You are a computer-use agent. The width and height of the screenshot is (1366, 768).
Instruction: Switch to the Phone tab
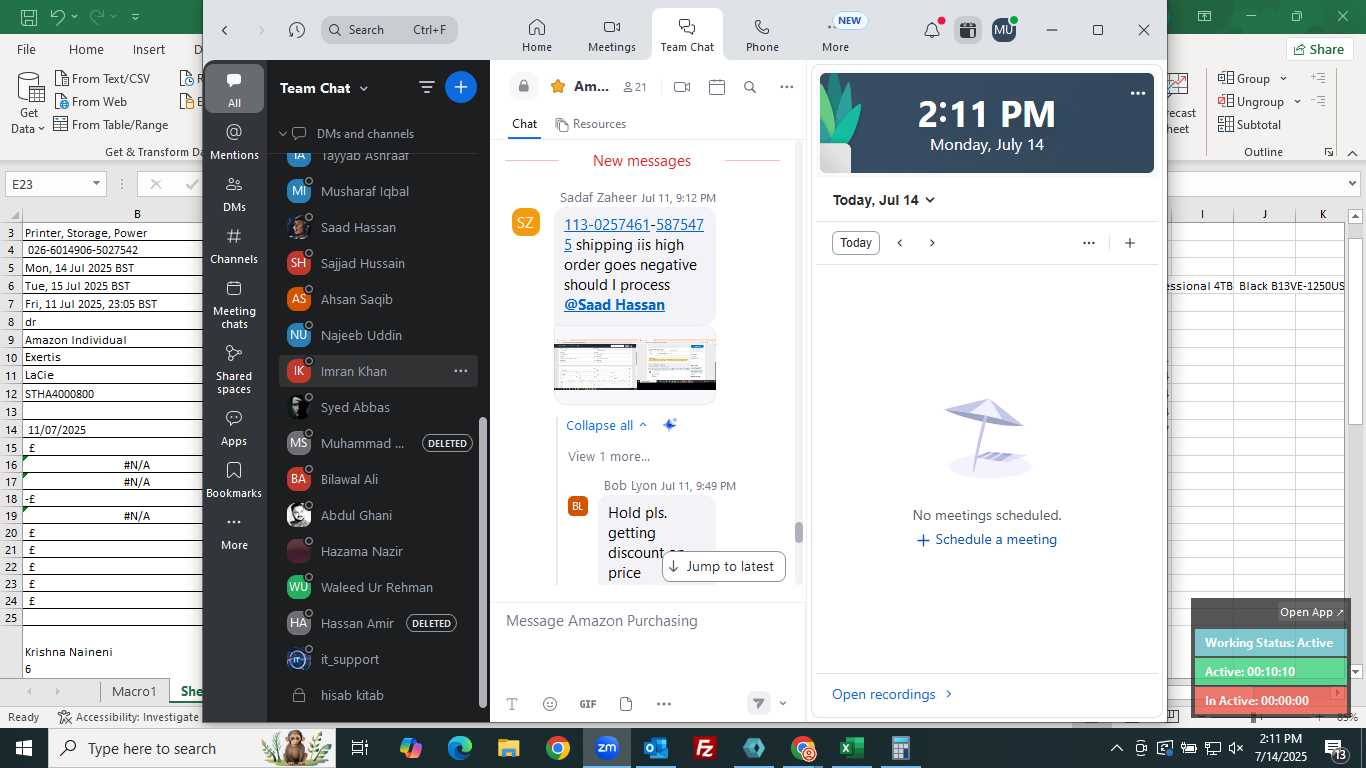coord(762,35)
